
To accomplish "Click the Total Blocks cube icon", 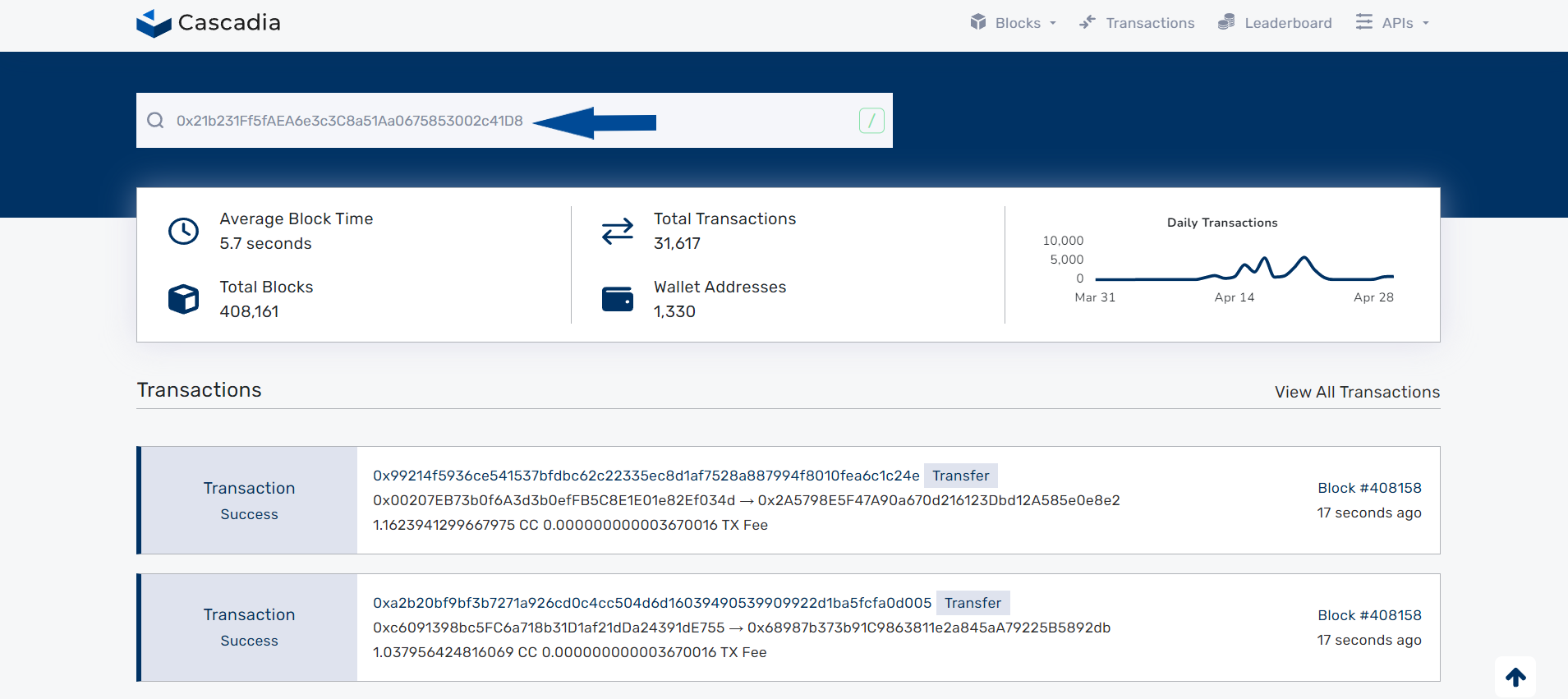I will [x=183, y=300].
